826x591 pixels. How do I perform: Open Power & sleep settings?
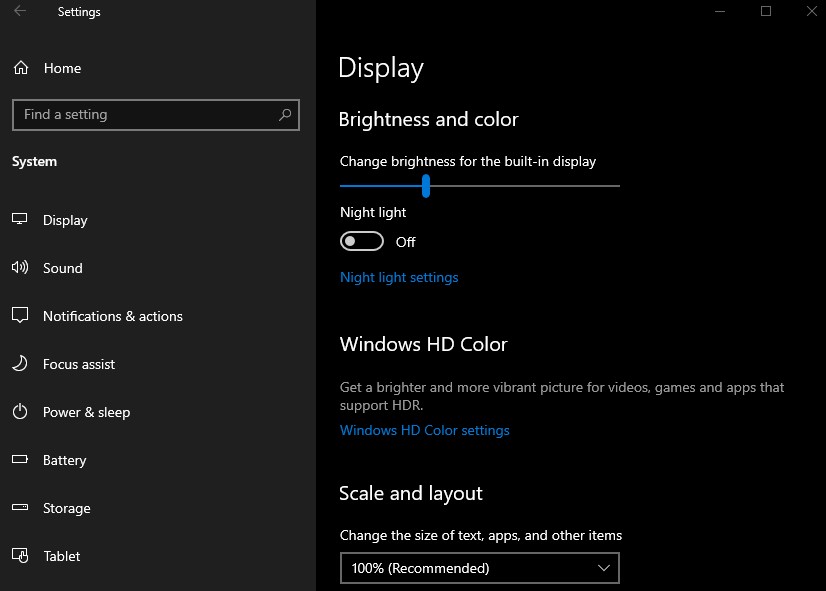pos(86,412)
